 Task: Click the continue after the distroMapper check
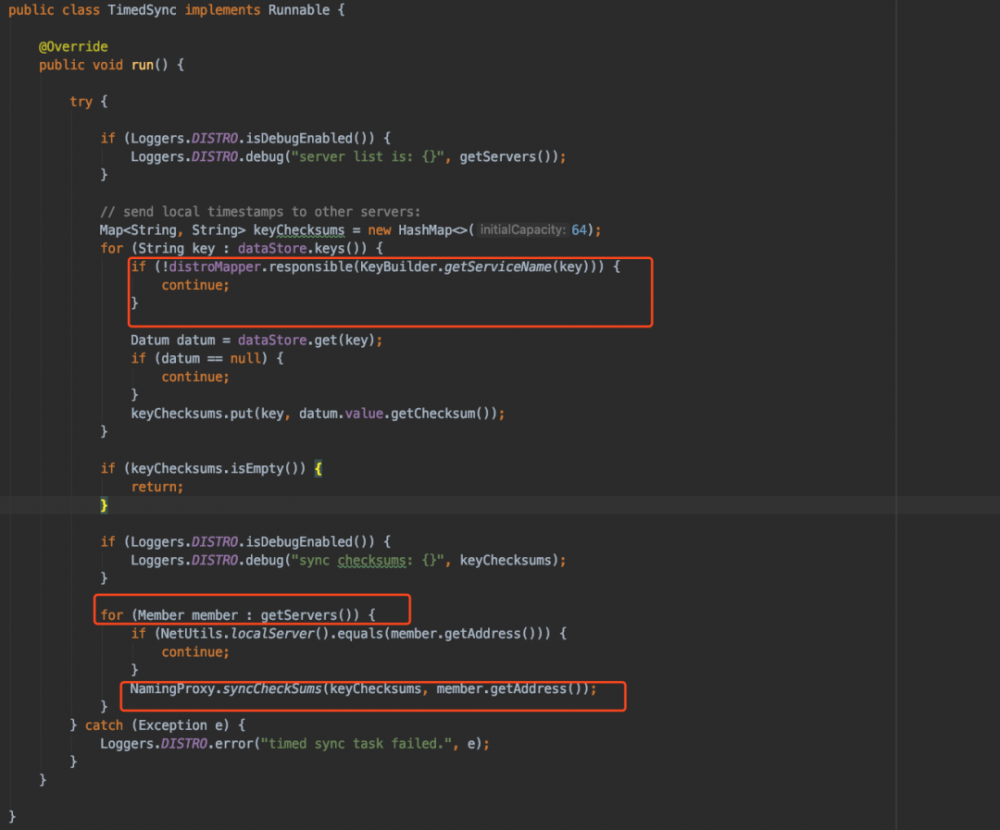click(195, 285)
